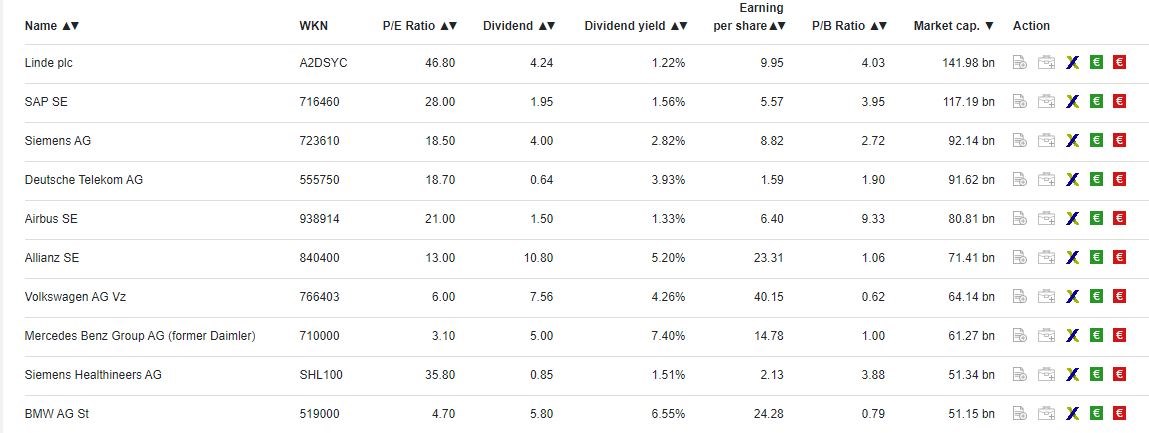1149x433 pixels.
Task: Click the Xetra X icon for Airbus SE
Action: coord(1072,219)
